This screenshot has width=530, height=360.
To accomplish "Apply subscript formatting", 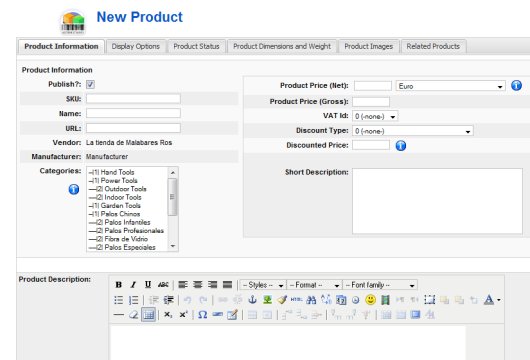I will click(168, 315).
